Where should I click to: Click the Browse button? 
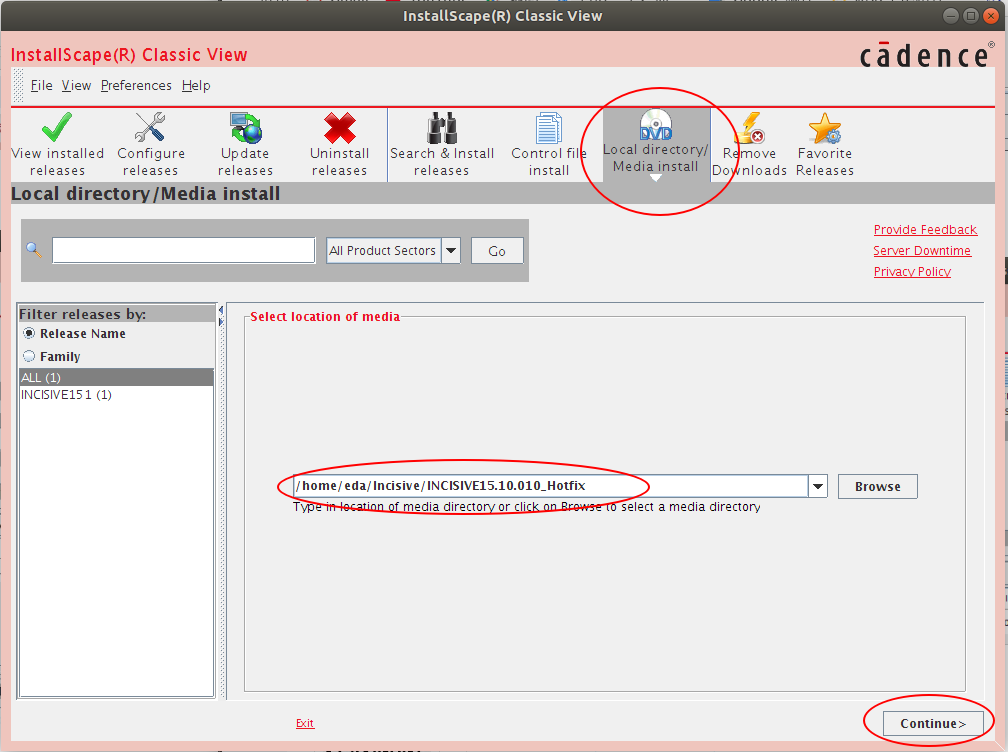(878, 487)
